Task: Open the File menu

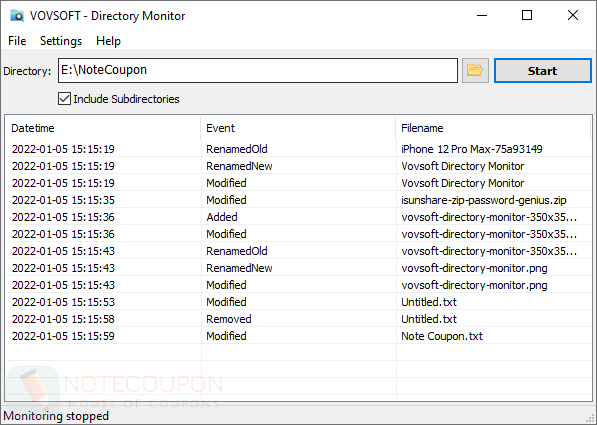Action: tap(17, 41)
